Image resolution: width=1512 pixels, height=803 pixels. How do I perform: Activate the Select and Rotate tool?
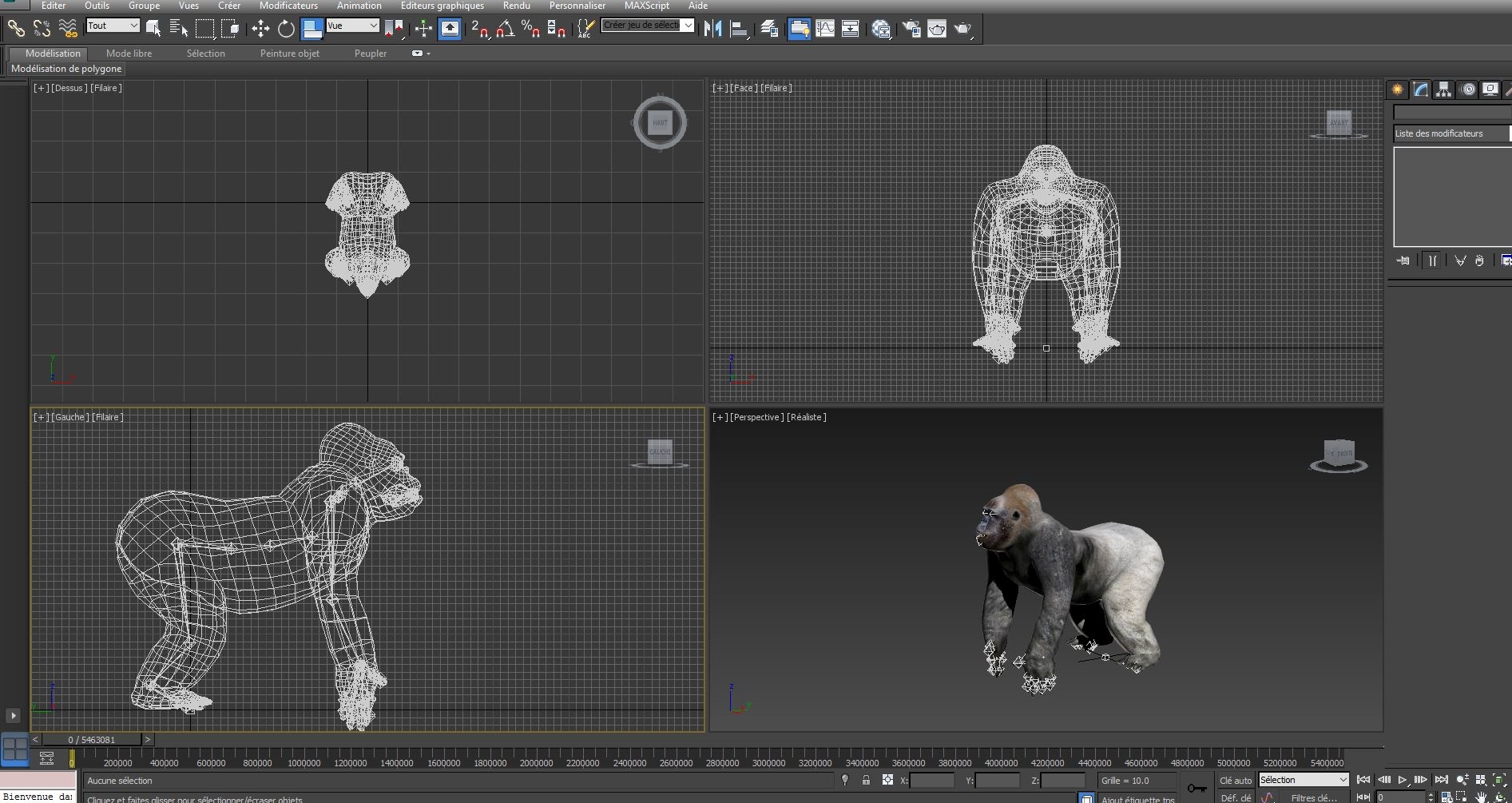click(x=286, y=29)
